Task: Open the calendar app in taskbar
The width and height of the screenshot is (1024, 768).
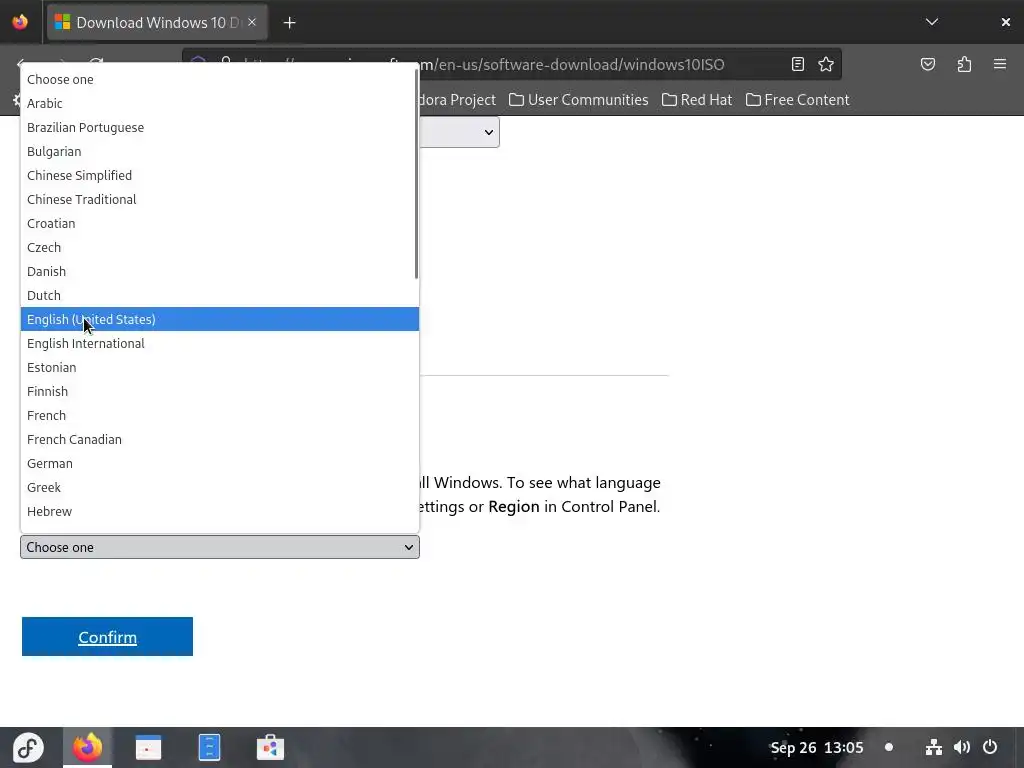Action: 148,748
